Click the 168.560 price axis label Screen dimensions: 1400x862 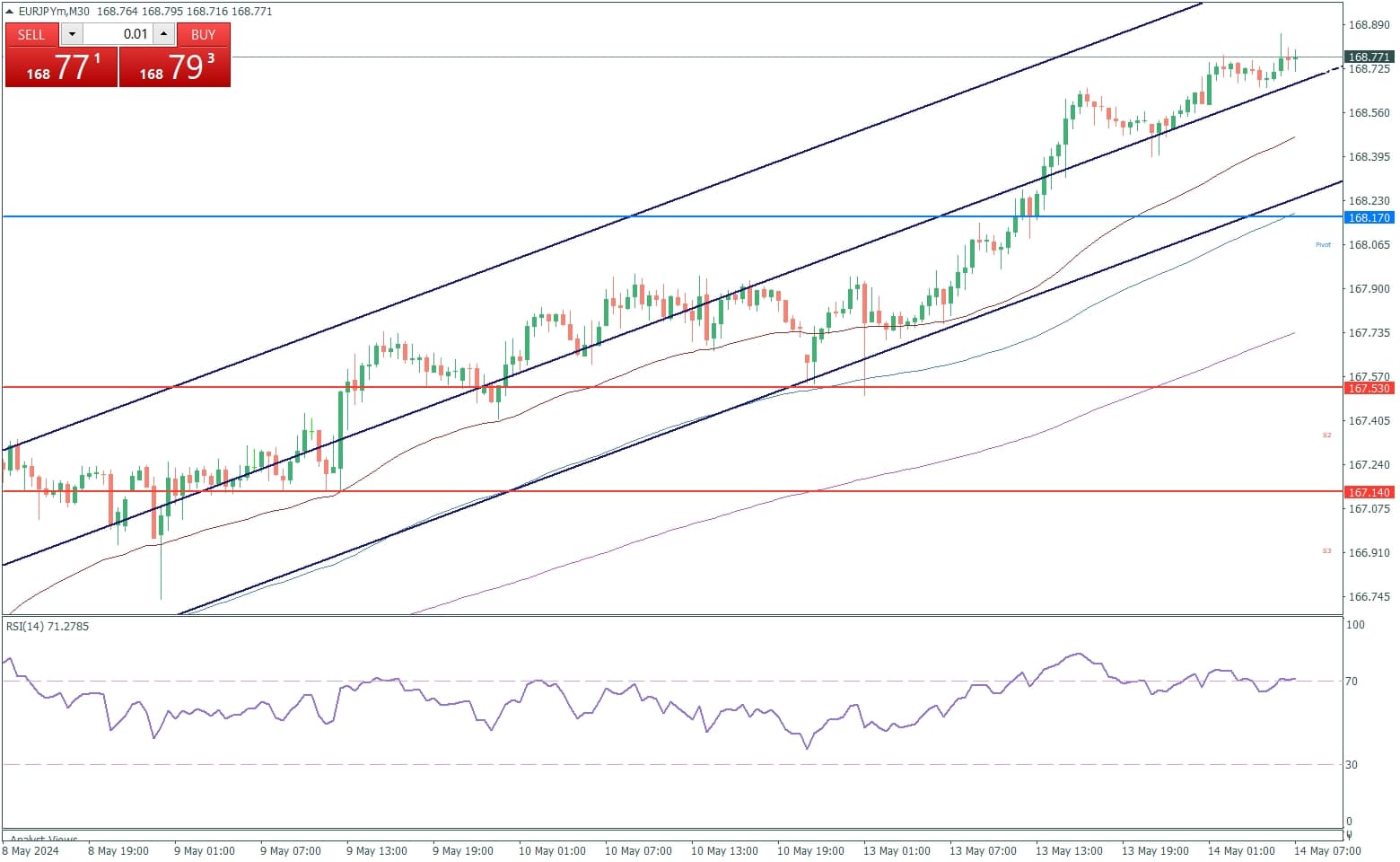(1369, 113)
